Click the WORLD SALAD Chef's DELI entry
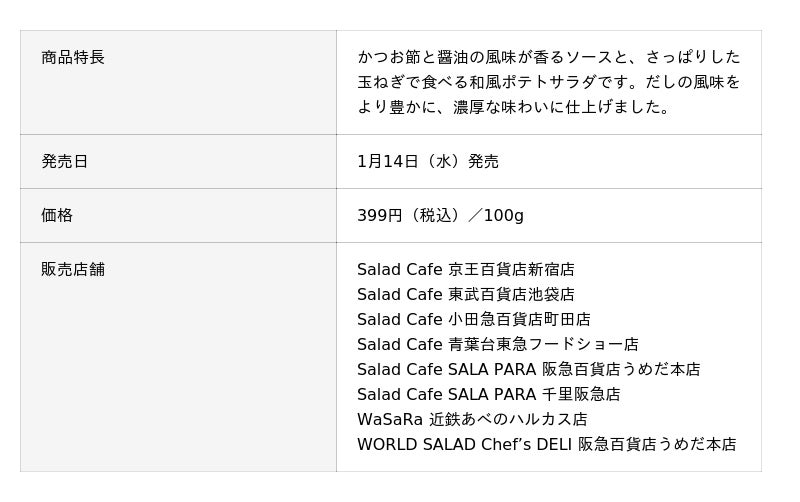This screenshot has height=502, width=800. click(546, 445)
